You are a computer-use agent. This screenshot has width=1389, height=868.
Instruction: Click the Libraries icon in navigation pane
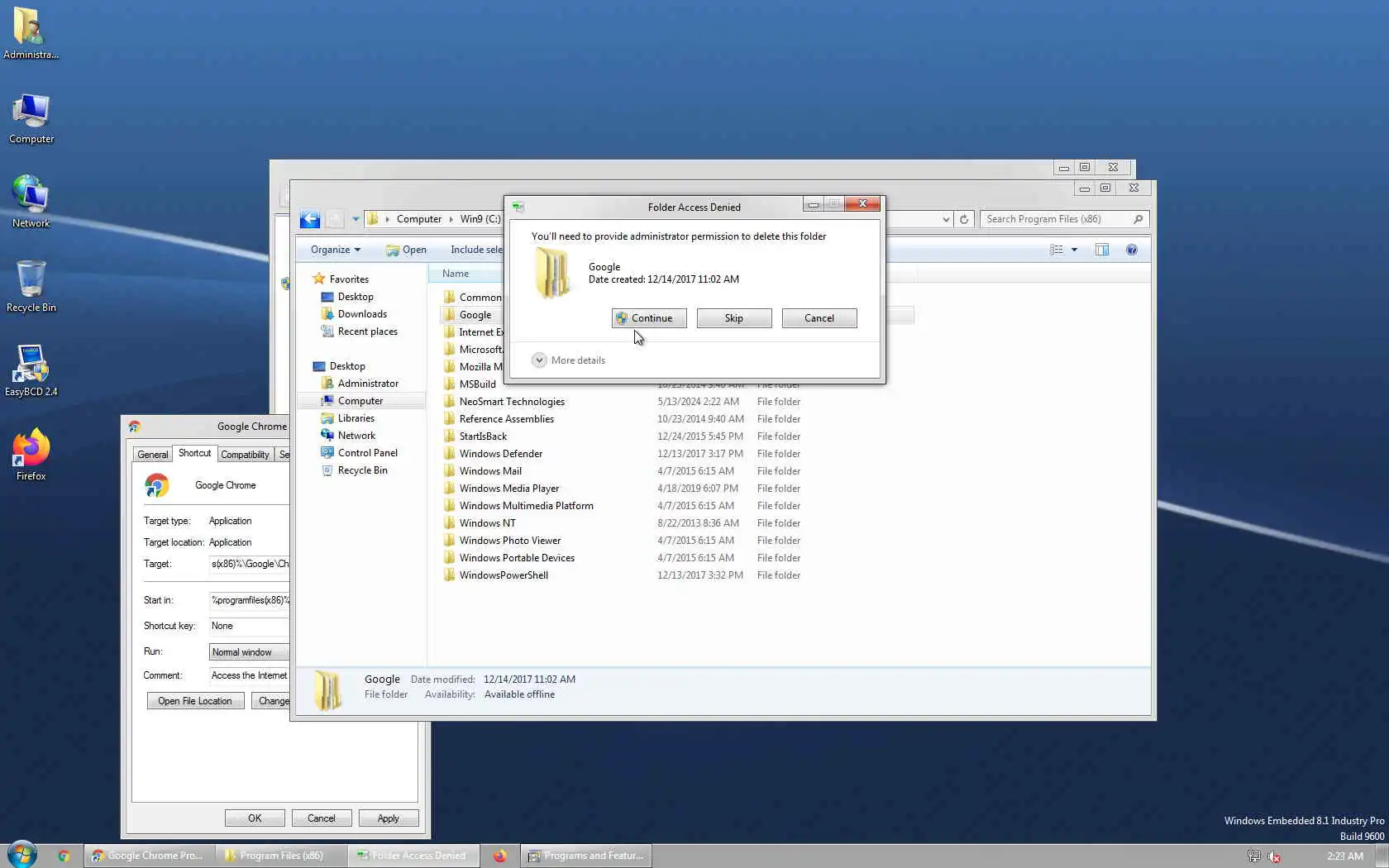click(x=327, y=418)
